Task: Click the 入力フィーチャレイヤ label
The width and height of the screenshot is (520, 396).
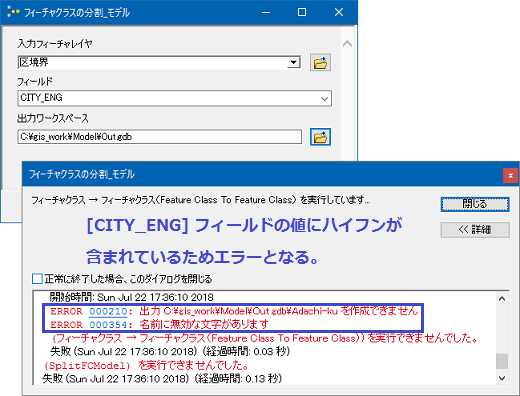Action: click(55, 44)
